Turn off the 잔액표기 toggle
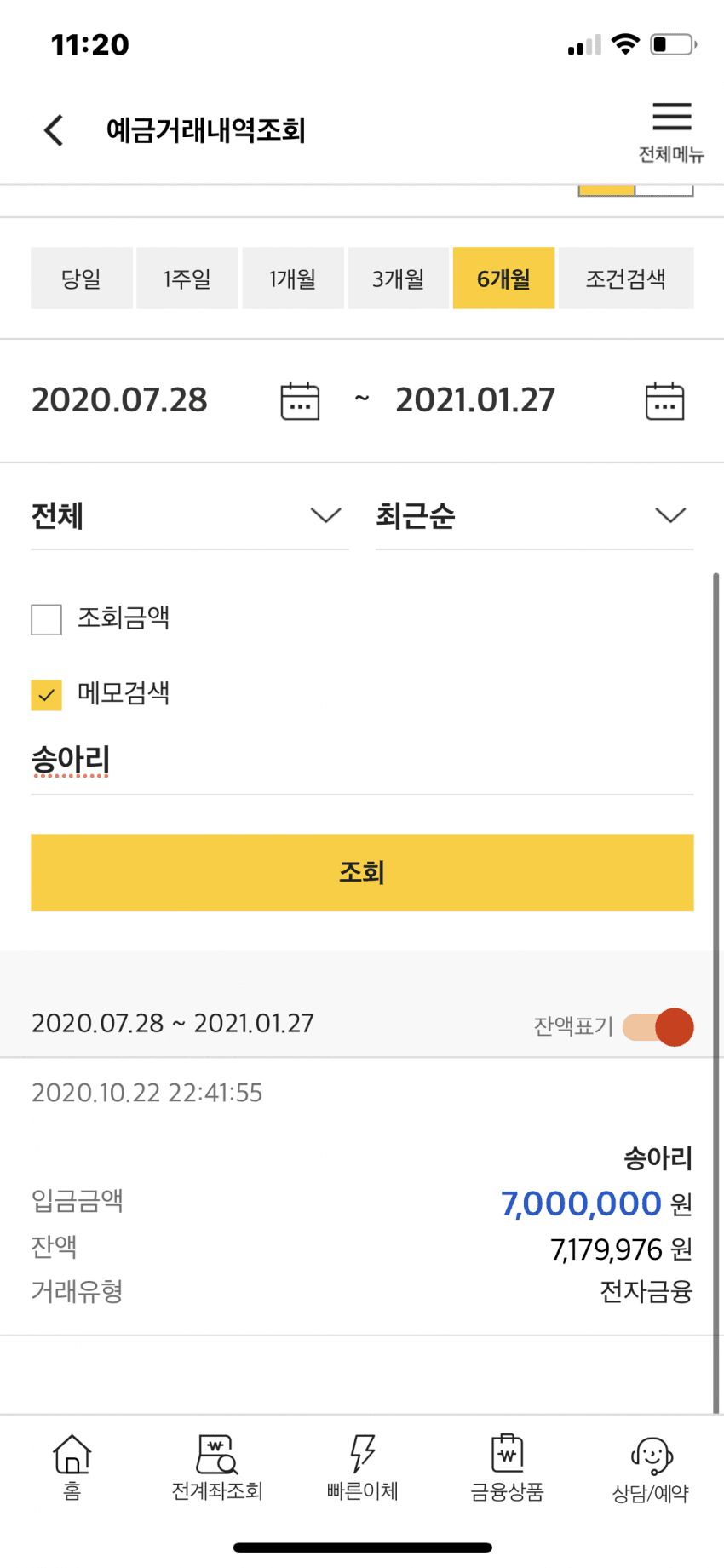Screen dimensions: 724x1568 [658, 1027]
